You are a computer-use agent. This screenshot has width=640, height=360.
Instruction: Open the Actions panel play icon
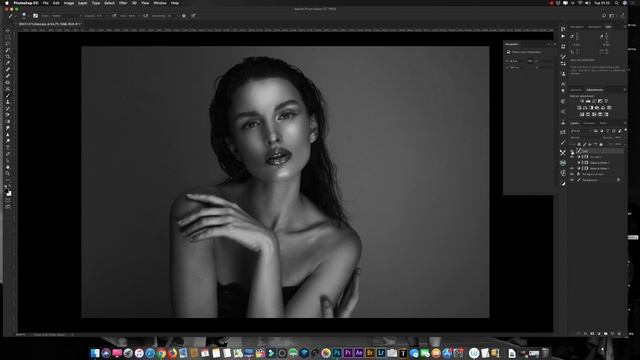point(563,36)
